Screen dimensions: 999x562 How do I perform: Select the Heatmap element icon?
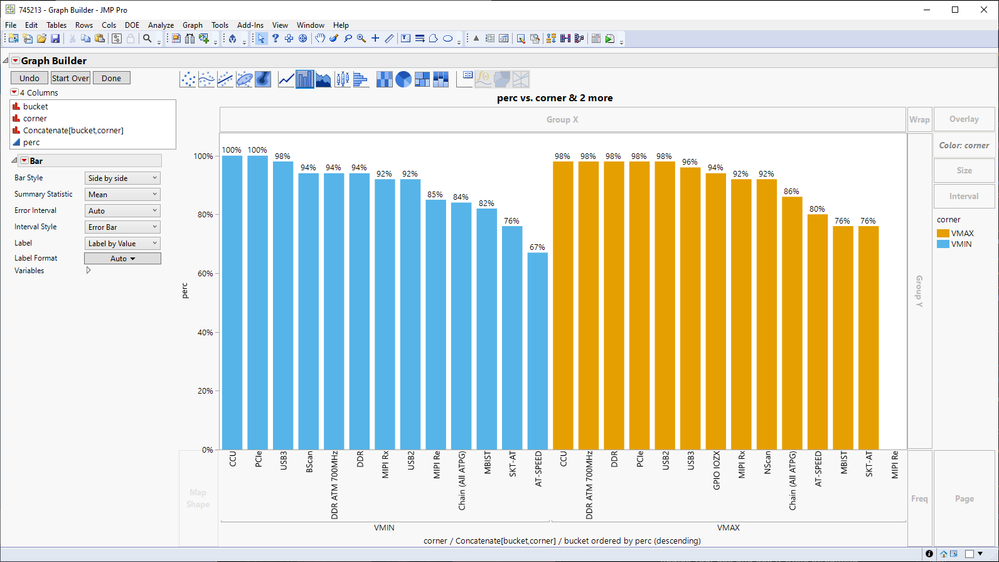click(x=384, y=79)
